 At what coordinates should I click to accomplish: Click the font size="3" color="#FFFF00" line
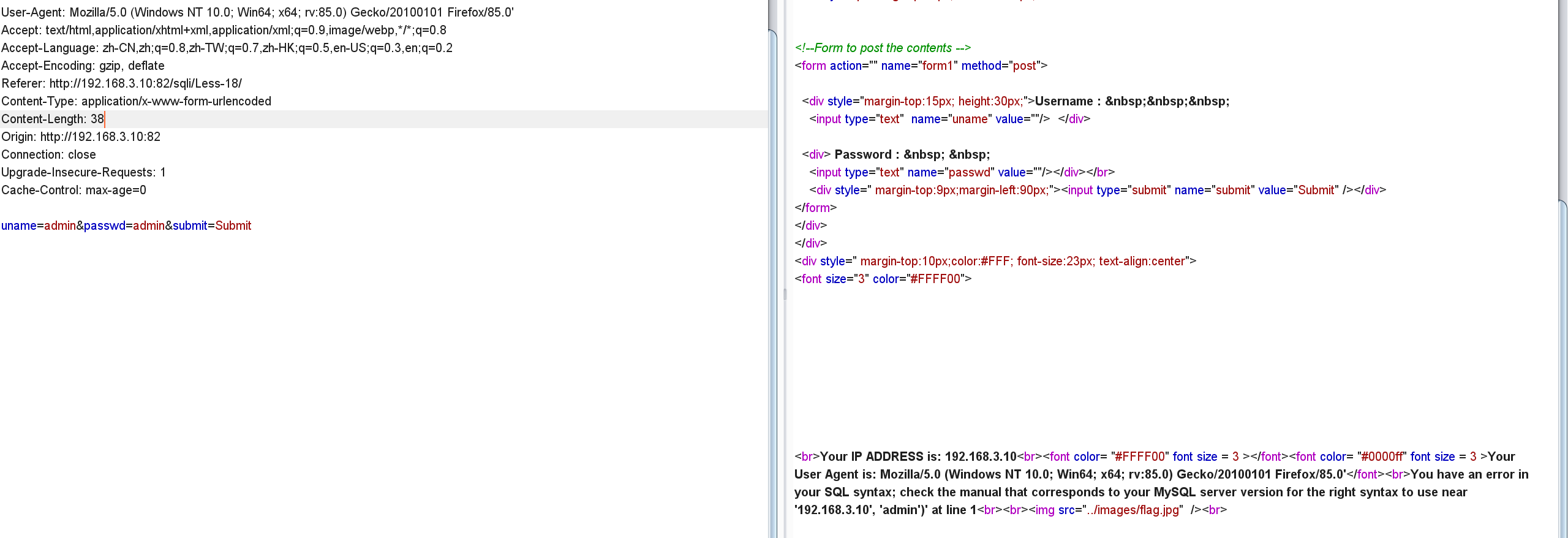883,279
